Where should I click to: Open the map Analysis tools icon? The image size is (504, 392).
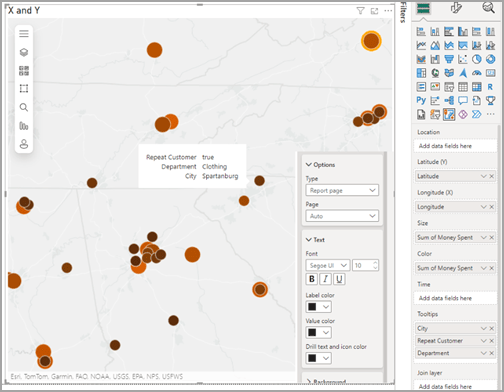(24, 126)
